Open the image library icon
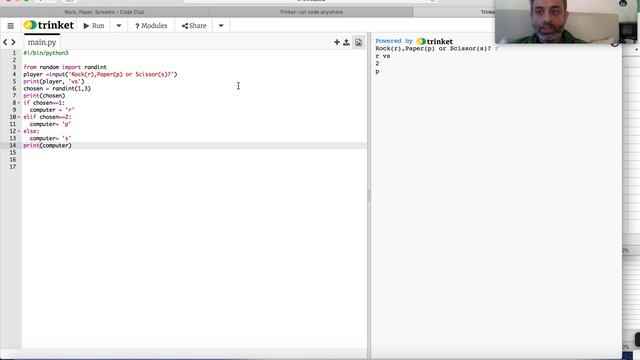 tap(358, 42)
